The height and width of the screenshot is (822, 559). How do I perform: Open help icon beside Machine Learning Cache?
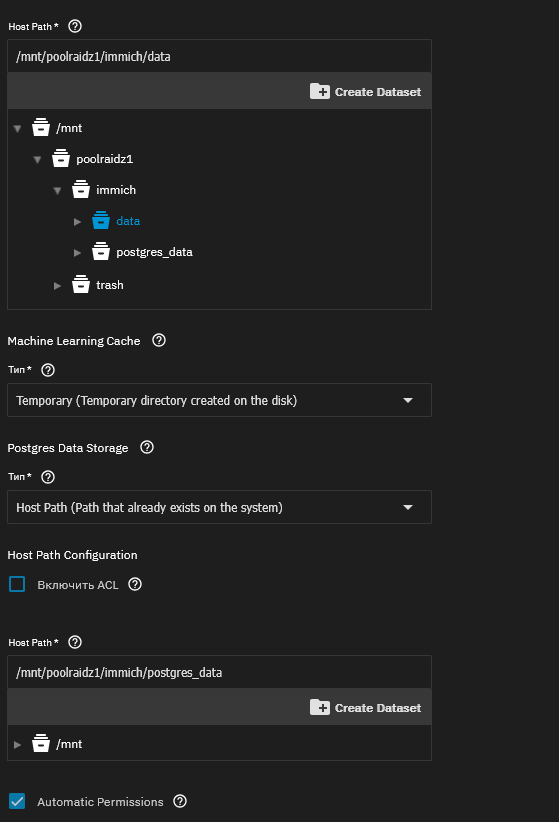click(159, 340)
